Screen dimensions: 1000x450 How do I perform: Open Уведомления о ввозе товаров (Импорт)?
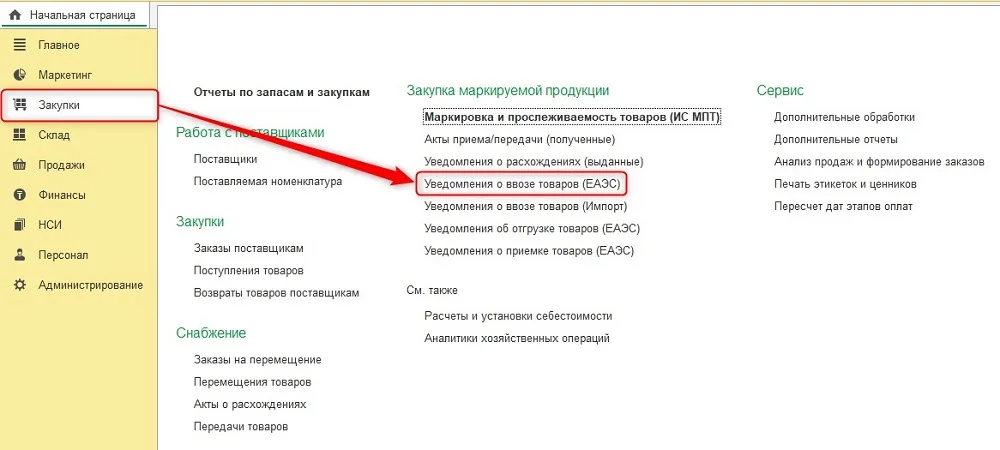tap(526, 207)
